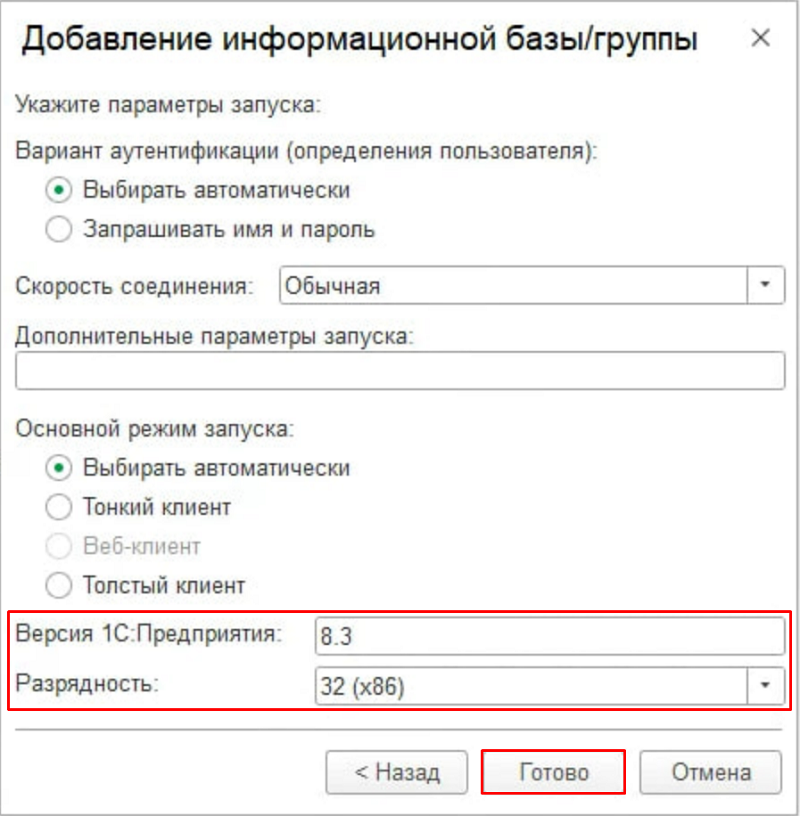Finish setup with the Готово button
The image size is (800, 816).
(553, 772)
